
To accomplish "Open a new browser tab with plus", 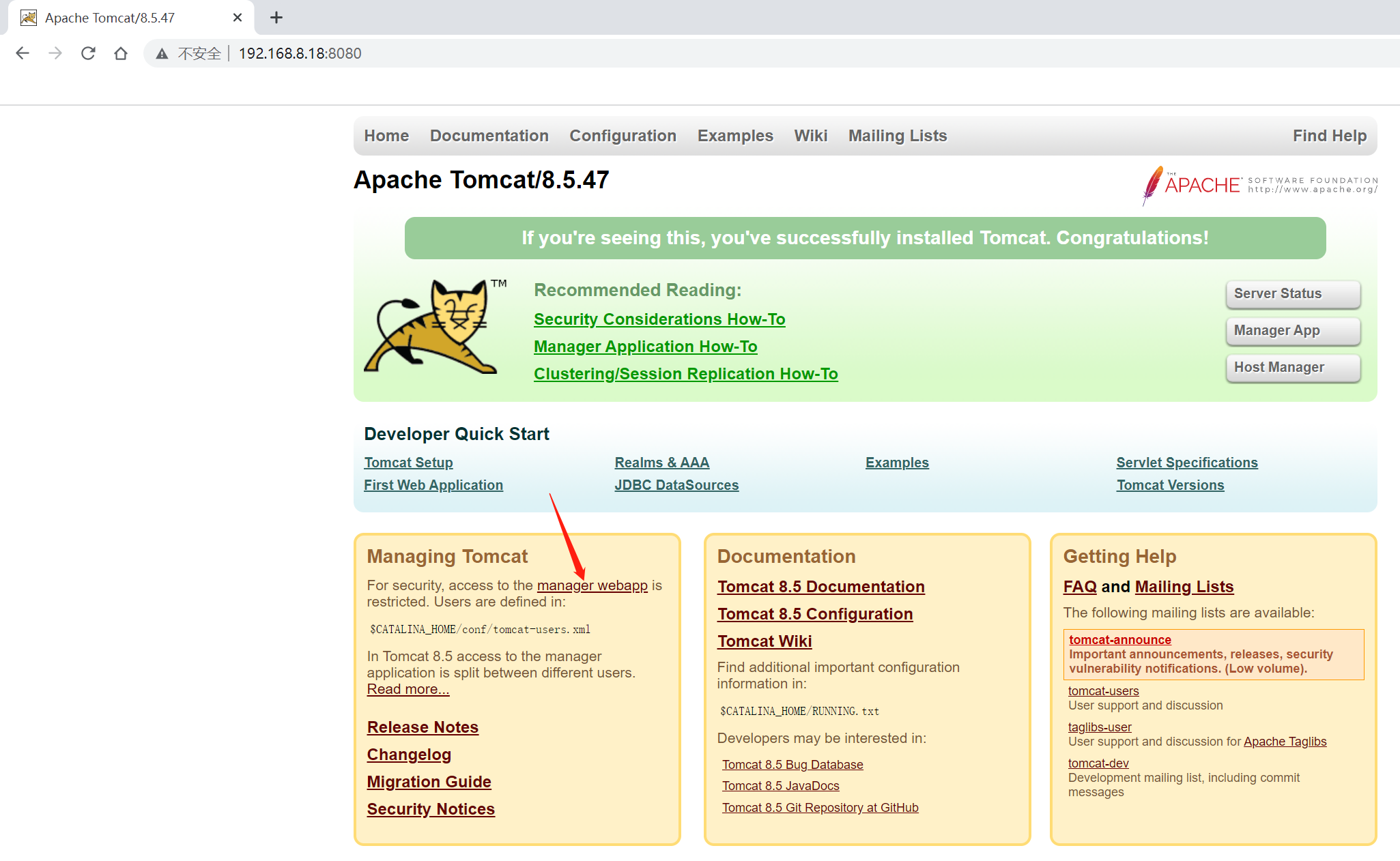I will (276, 18).
